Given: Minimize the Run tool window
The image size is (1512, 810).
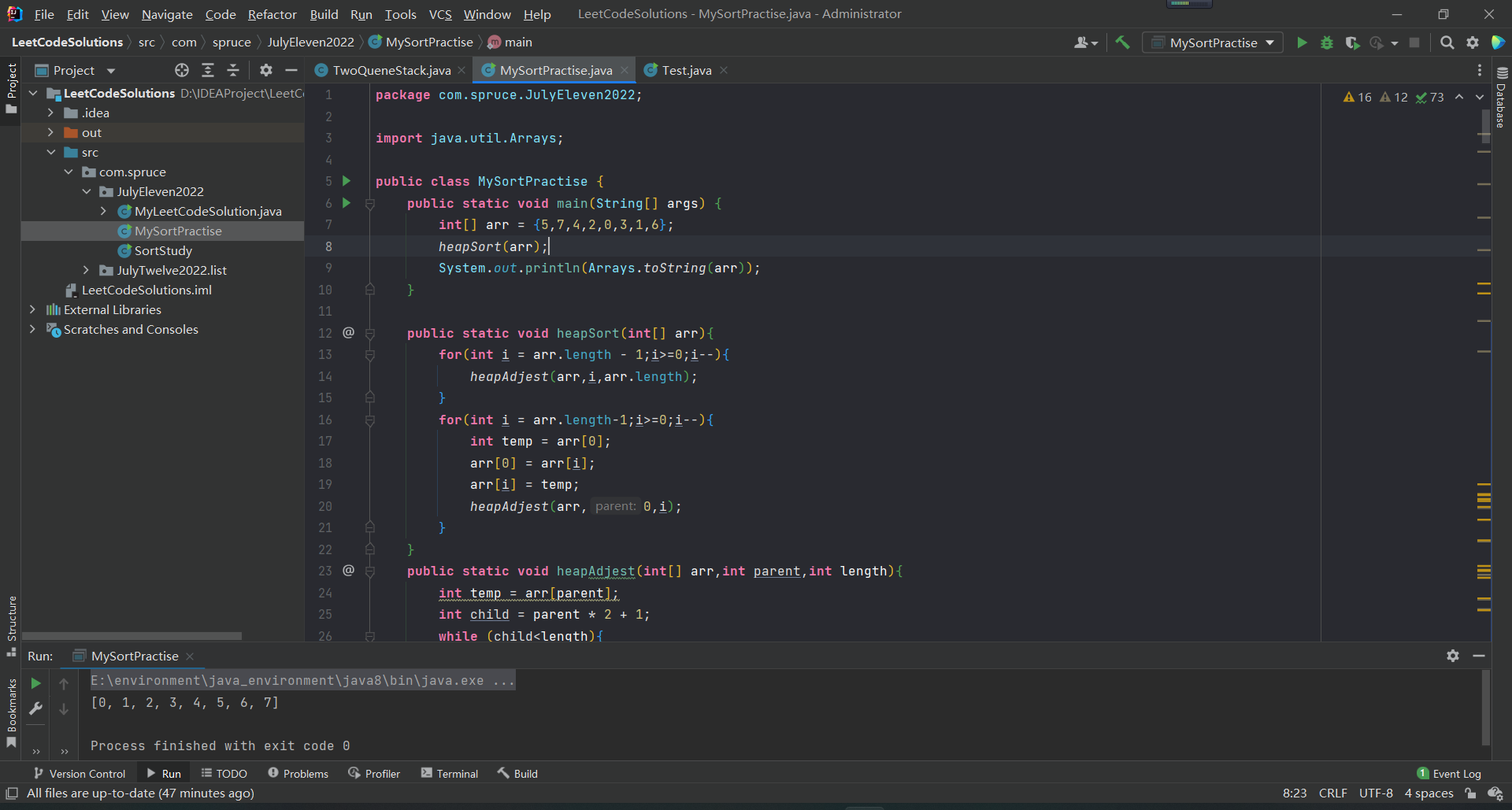Looking at the screenshot, I should click(1479, 656).
